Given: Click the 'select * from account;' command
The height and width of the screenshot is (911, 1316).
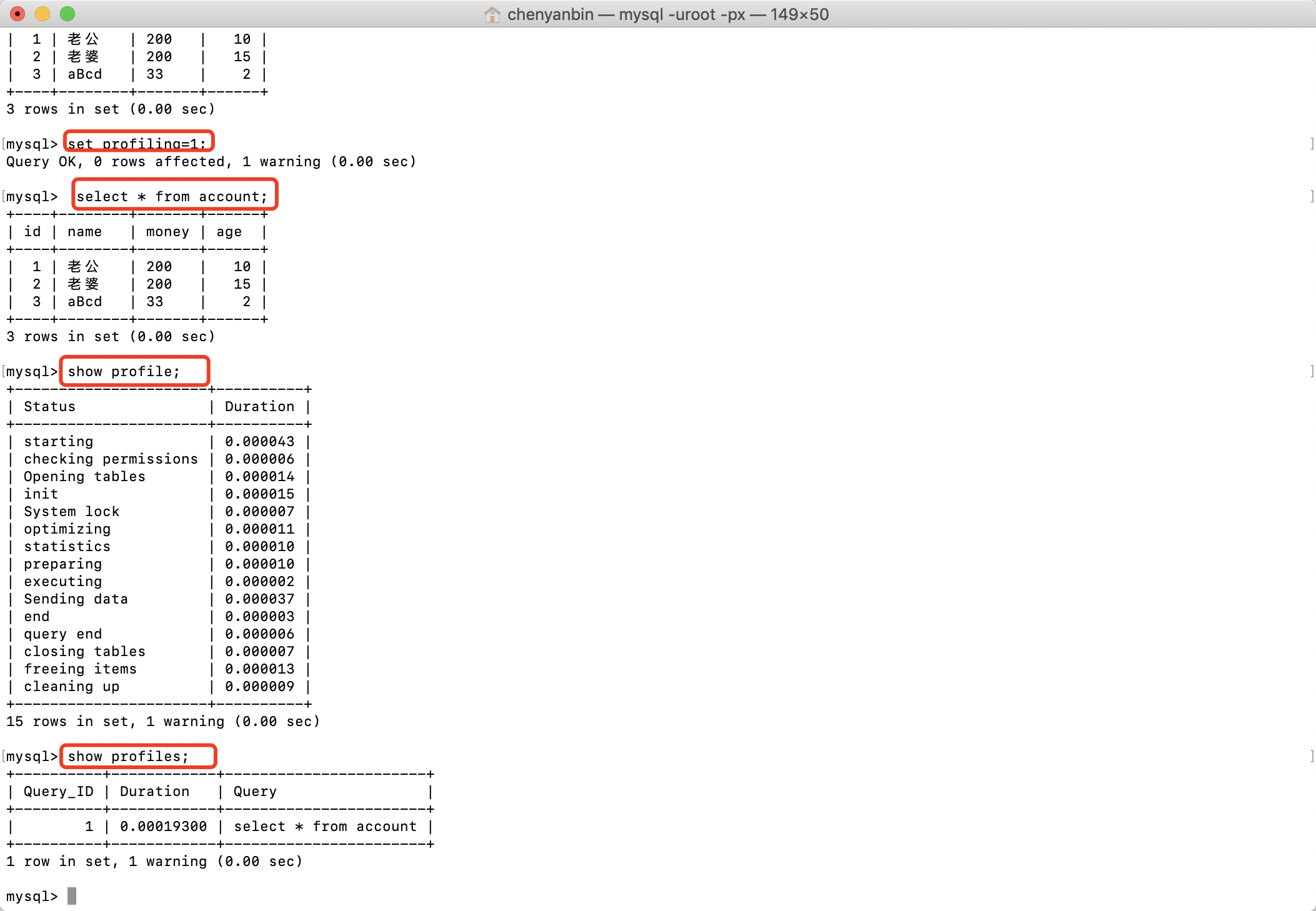Looking at the screenshot, I should [x=172, y=197].
